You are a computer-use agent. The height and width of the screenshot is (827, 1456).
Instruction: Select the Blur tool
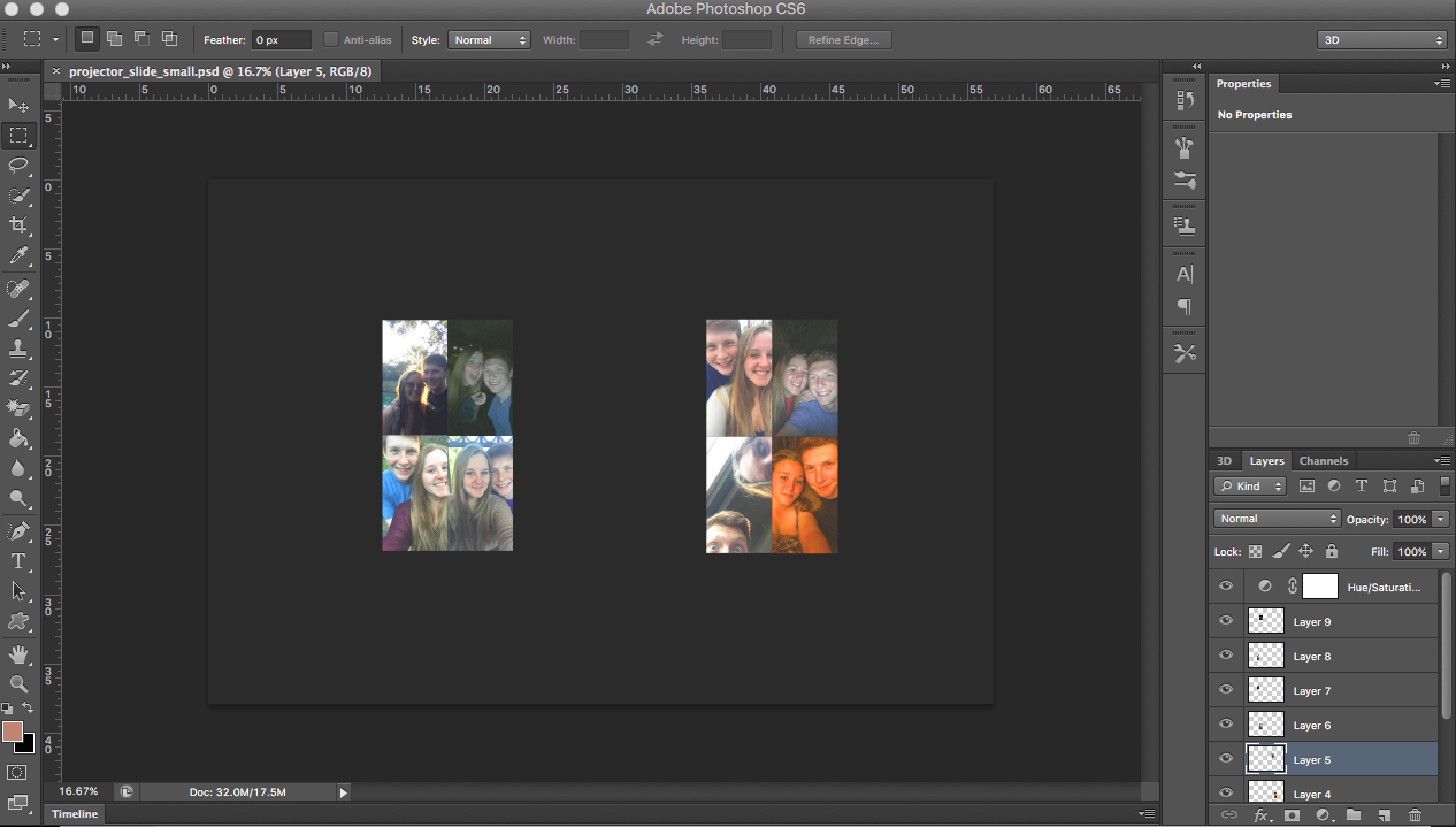(x=18, y=469)
